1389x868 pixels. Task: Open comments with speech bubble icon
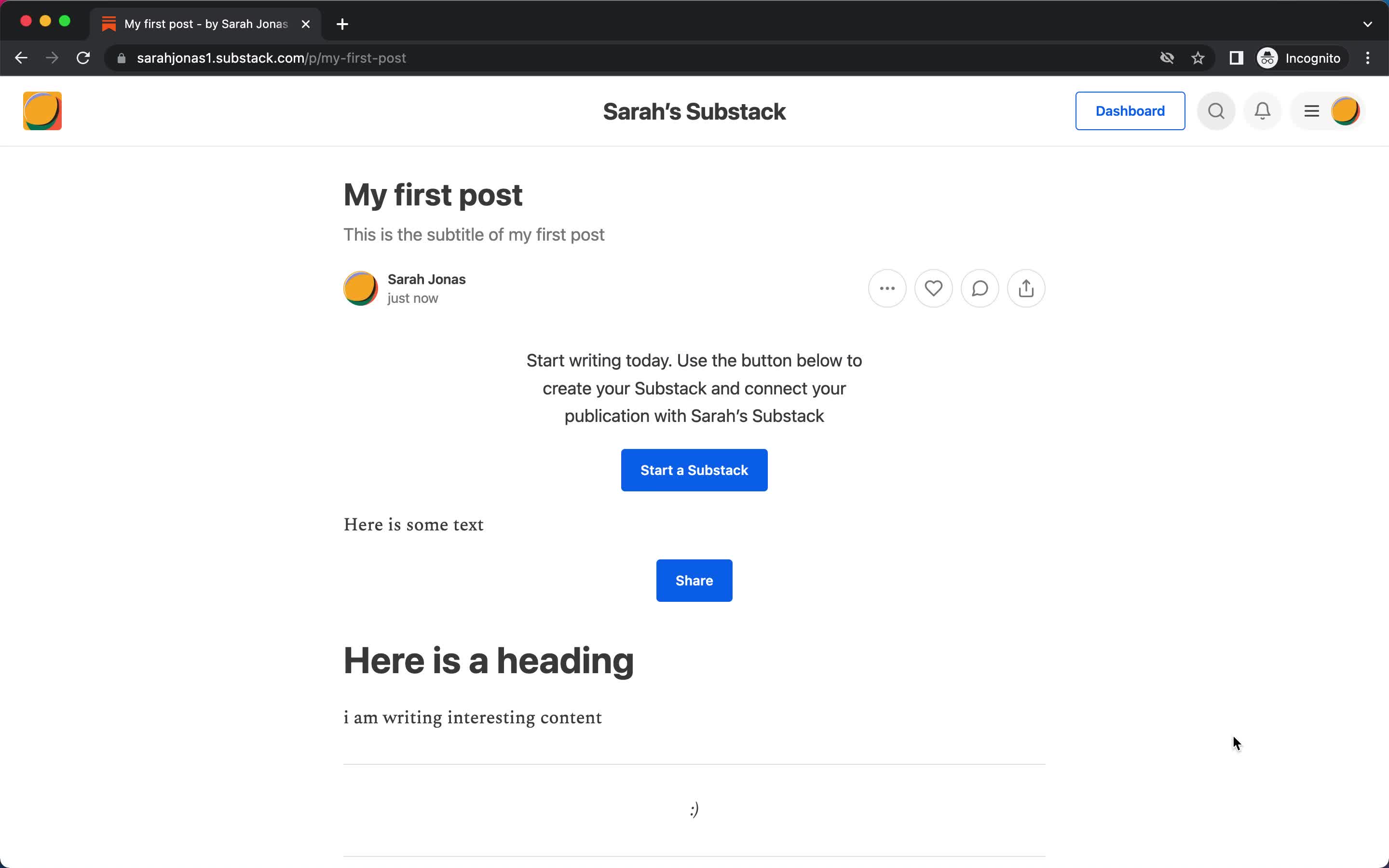coord(980,288)
